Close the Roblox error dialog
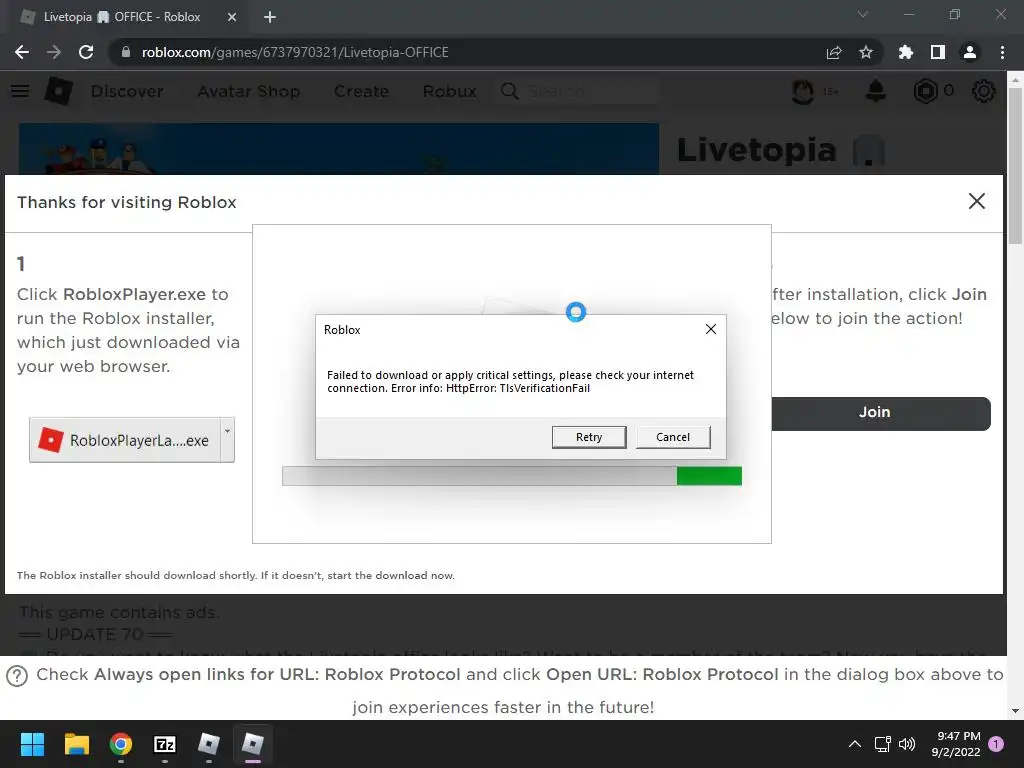 click(x=711, y=329)
